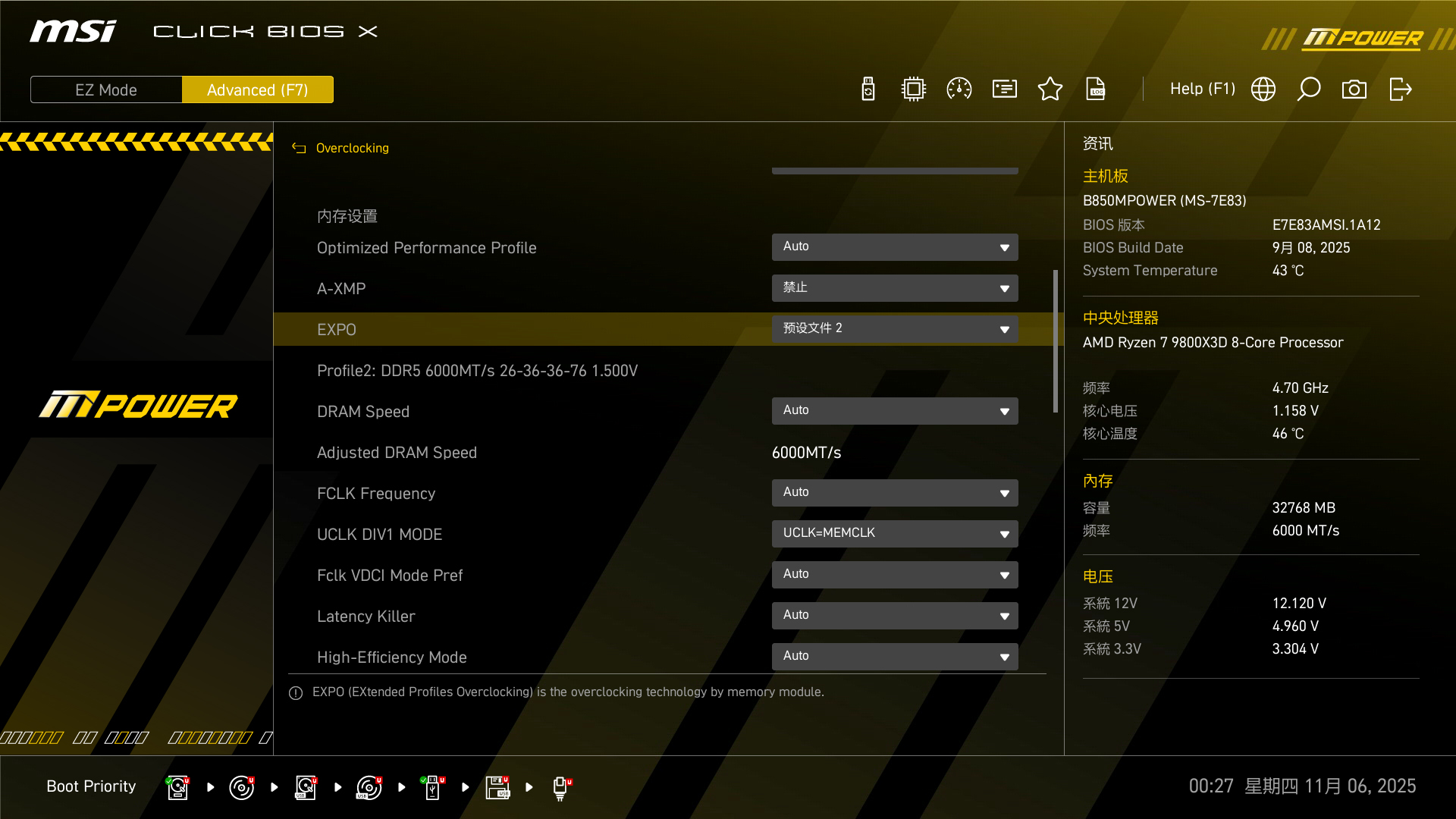This screenshot has height=819, width=1456.
Task: Open M-Flash BIOS update utility
Action: click(x=868, y=89)
